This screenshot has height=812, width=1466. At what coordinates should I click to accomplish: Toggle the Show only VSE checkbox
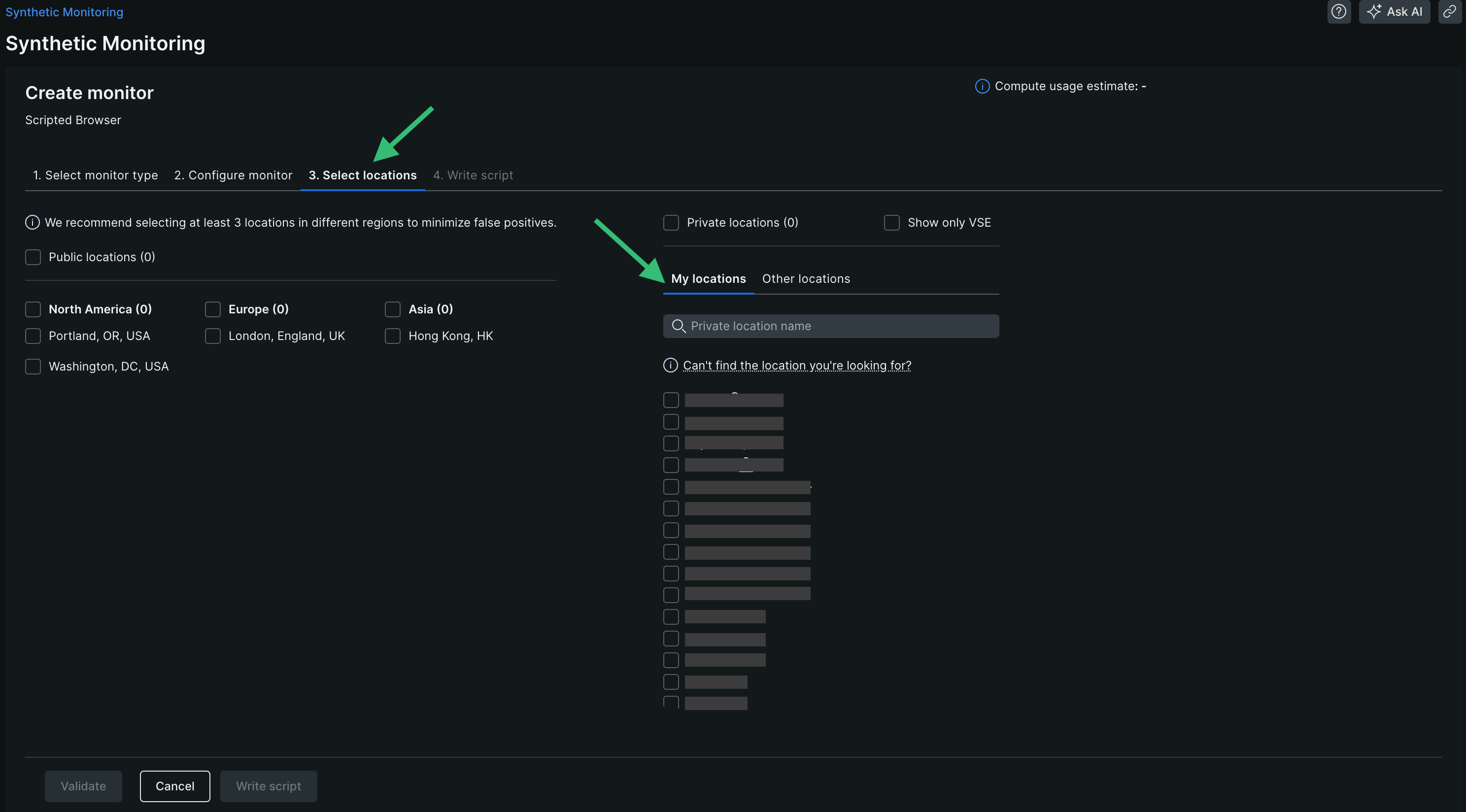(x=892, y=223)
